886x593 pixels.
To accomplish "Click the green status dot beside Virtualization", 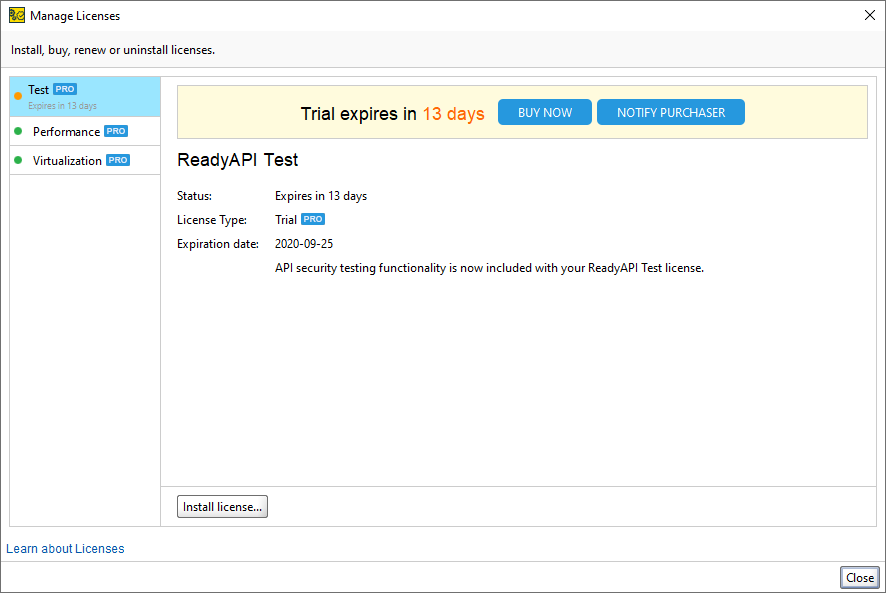I will pos(18,160).
